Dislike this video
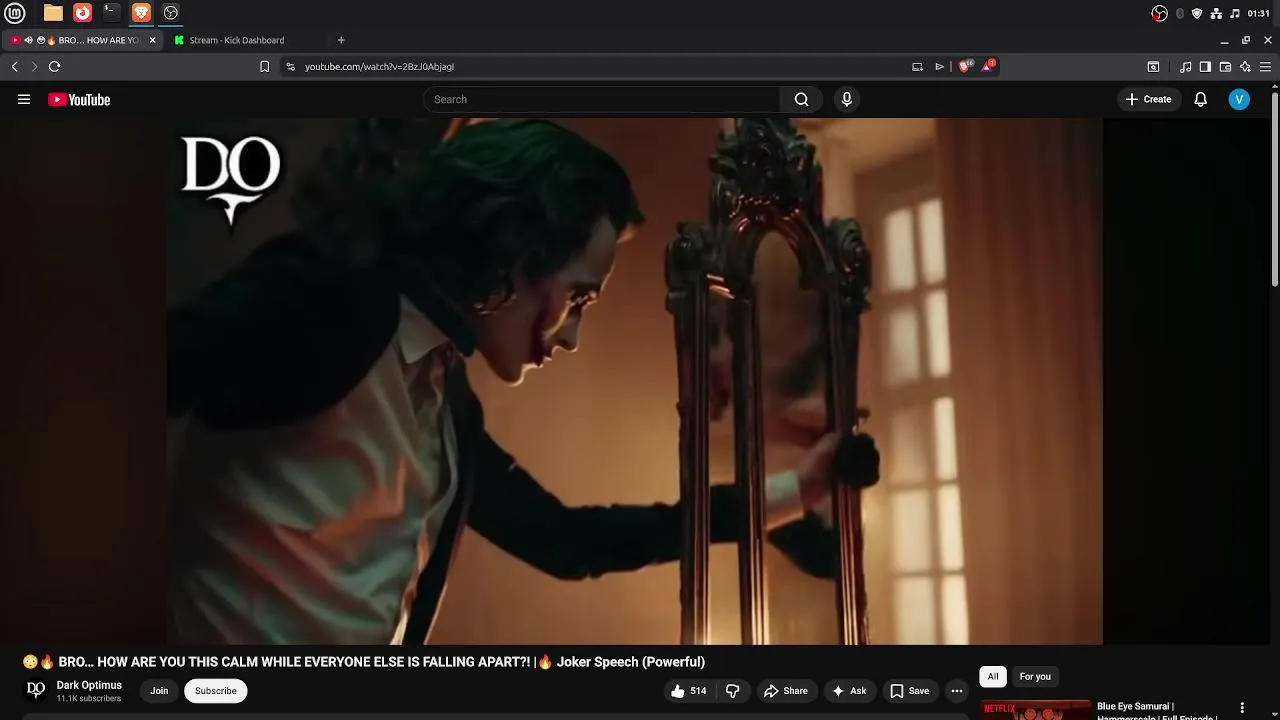1280x720 pixels. click(x=733, y=691)
